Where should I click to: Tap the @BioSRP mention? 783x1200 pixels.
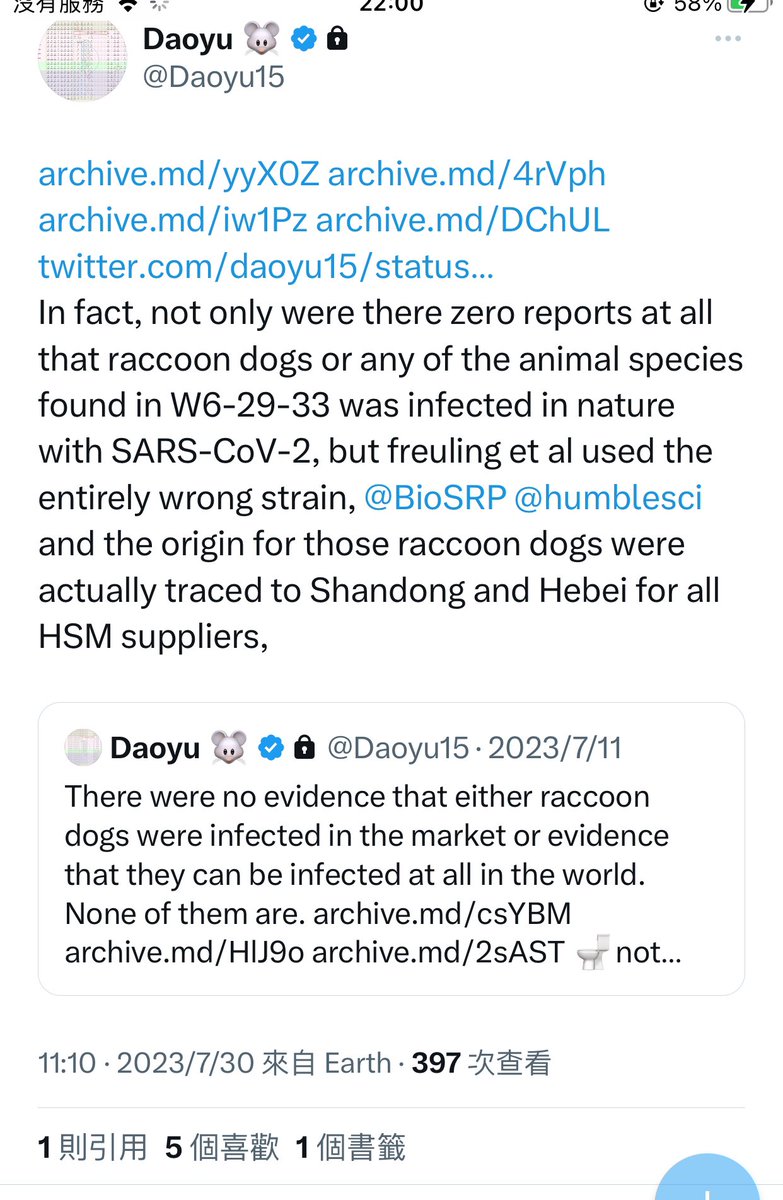(435, 498)
